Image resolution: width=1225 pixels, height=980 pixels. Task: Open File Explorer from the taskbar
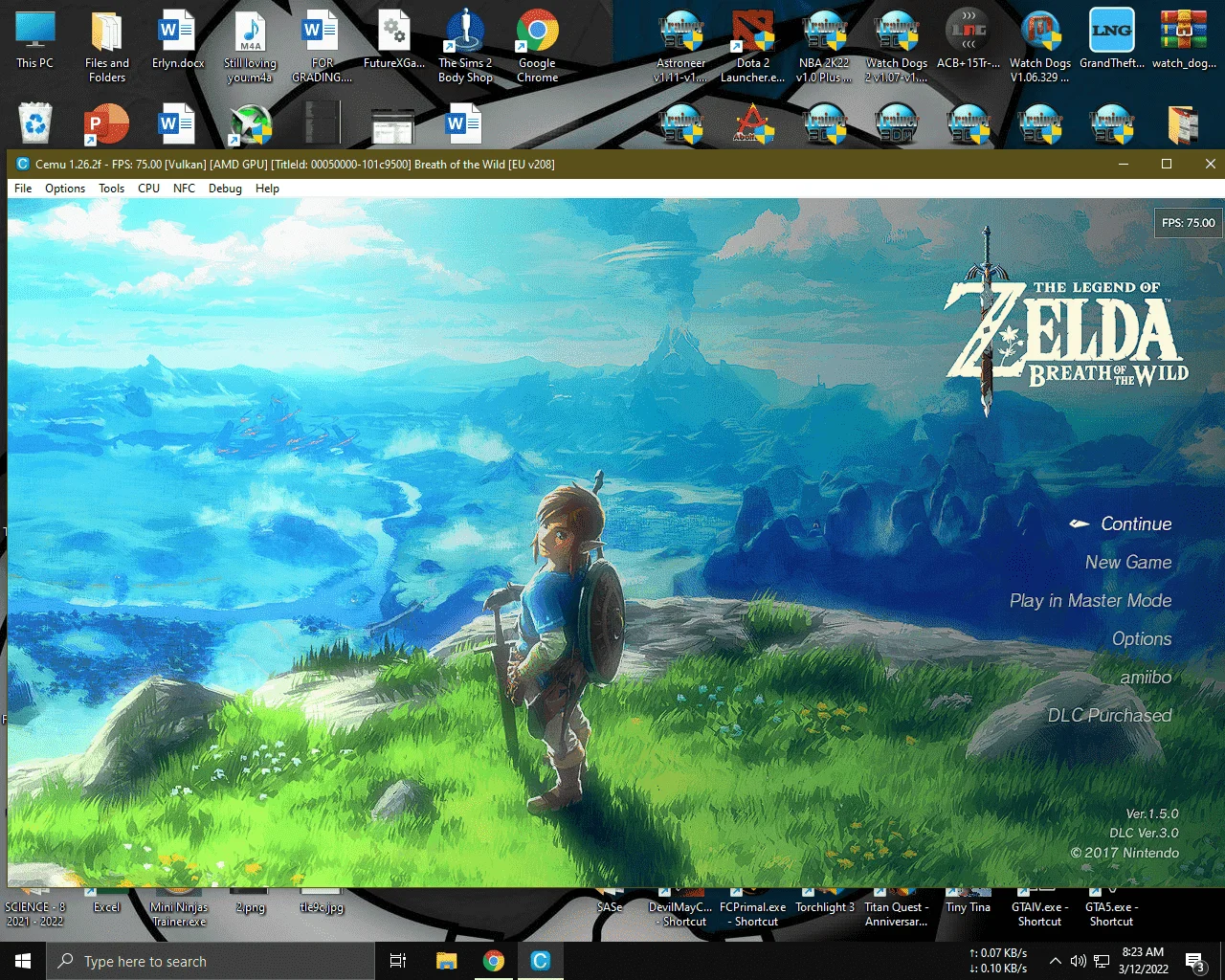pos(446,961)
